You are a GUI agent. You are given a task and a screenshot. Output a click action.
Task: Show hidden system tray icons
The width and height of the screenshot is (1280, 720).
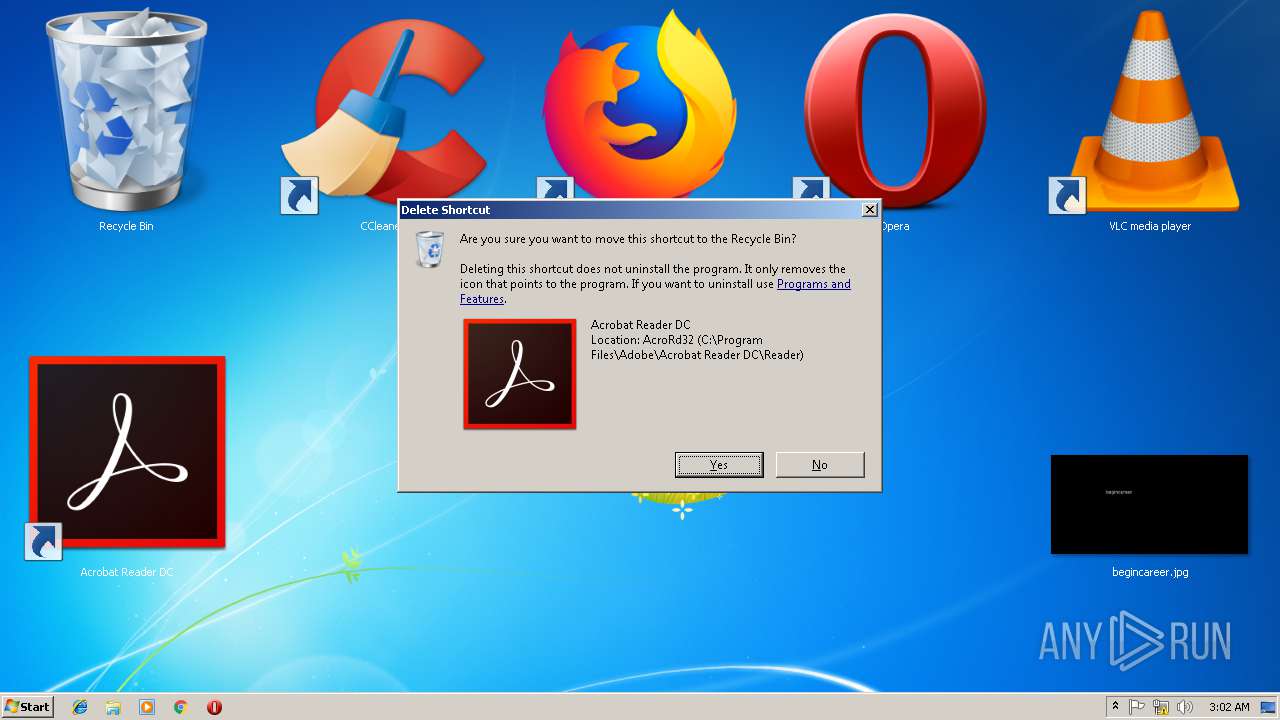[x=1115, y=707]
